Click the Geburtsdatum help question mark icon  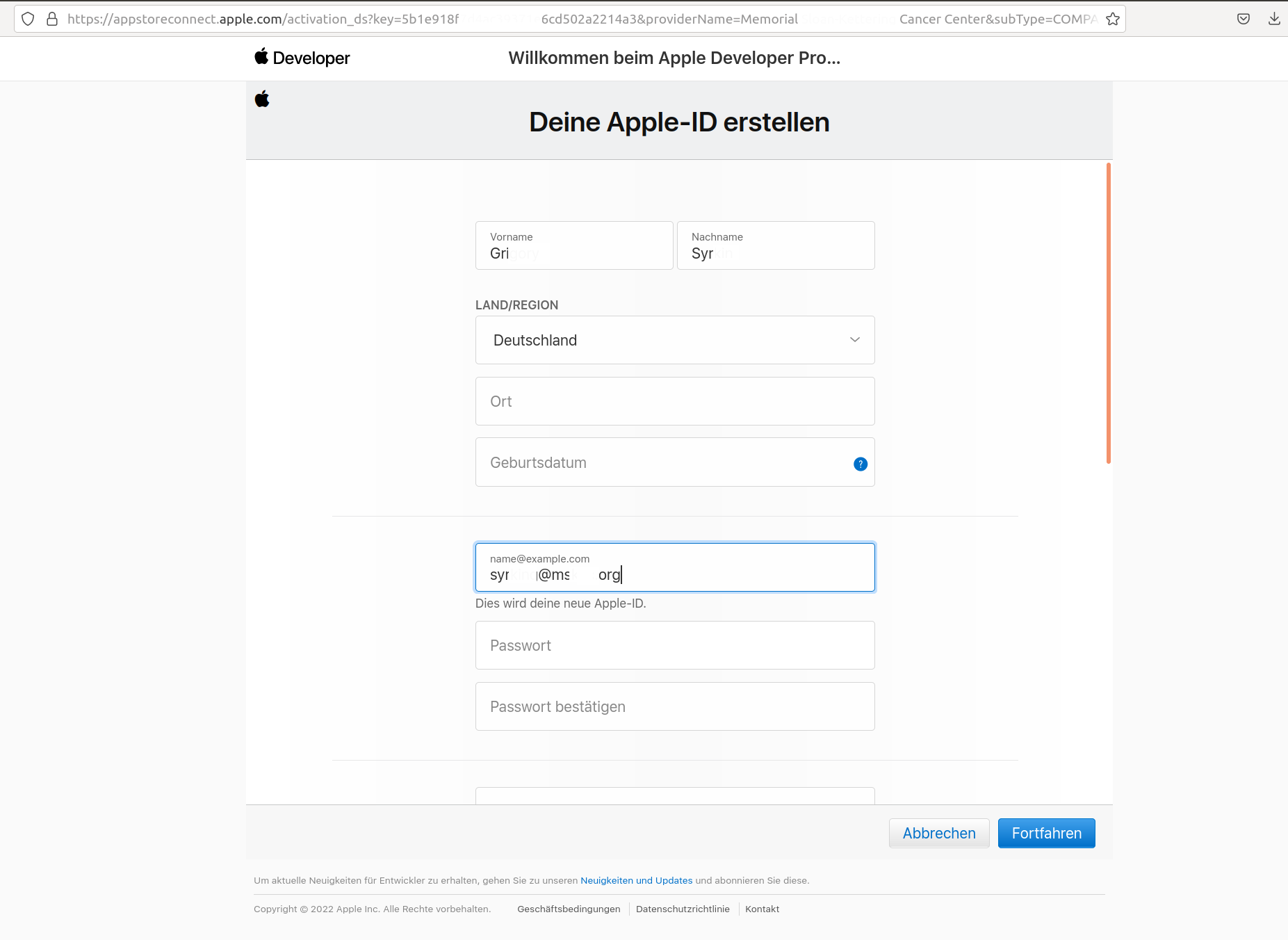[x=861, y=464]
